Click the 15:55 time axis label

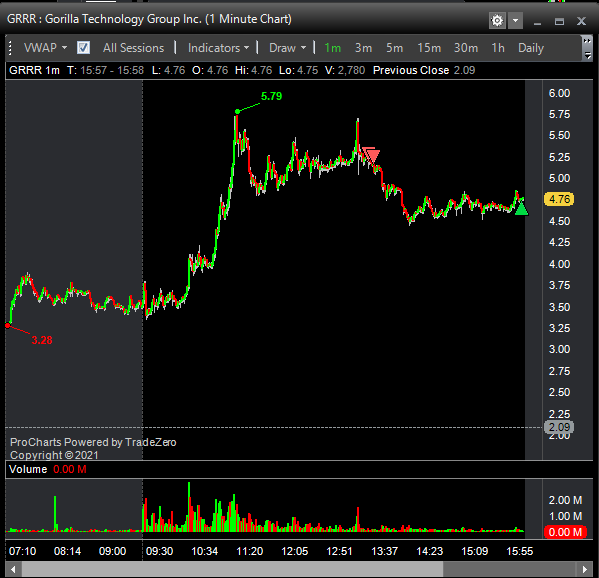click(520, 551)
